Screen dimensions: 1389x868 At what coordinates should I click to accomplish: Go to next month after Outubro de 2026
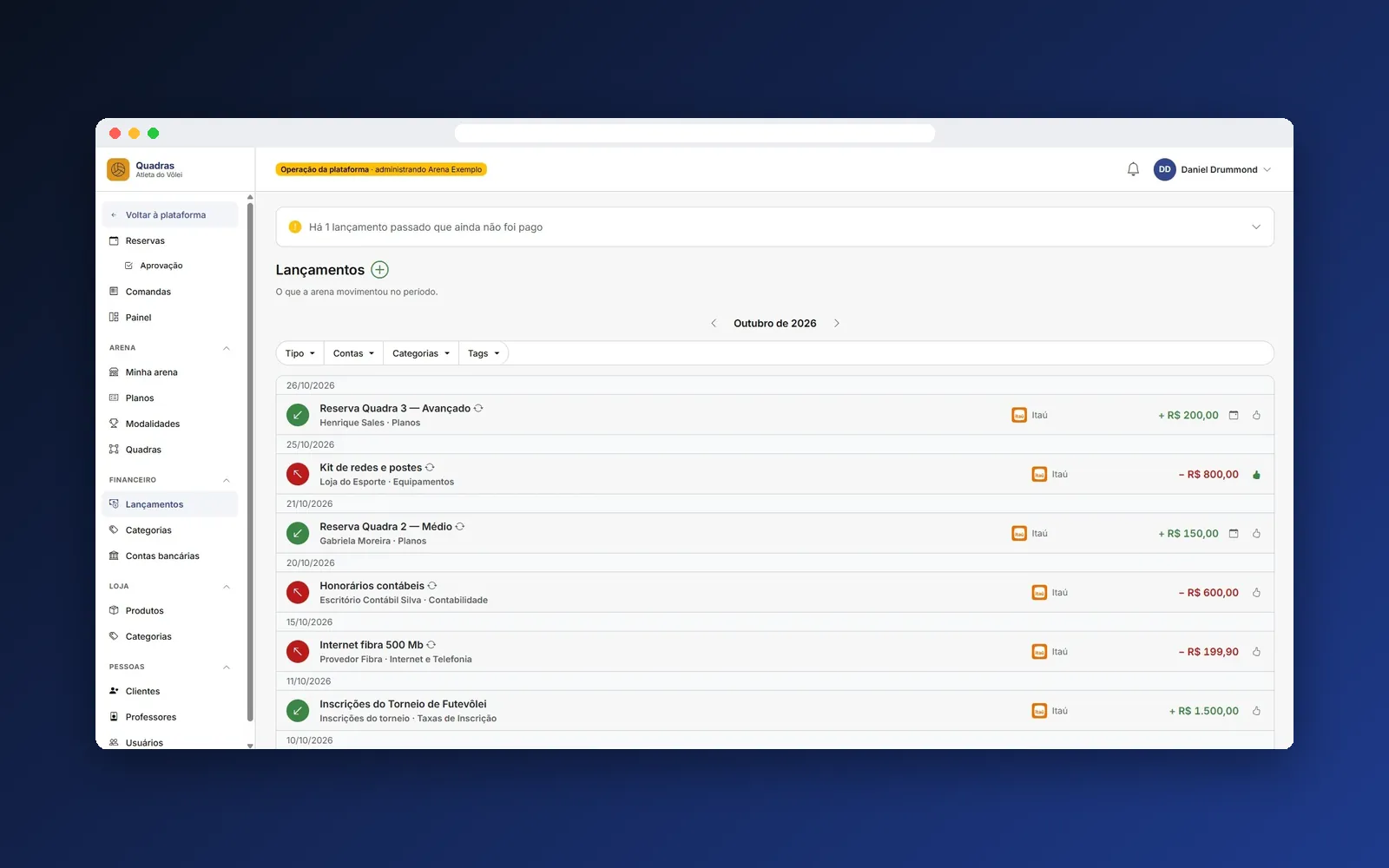[837, 323]
